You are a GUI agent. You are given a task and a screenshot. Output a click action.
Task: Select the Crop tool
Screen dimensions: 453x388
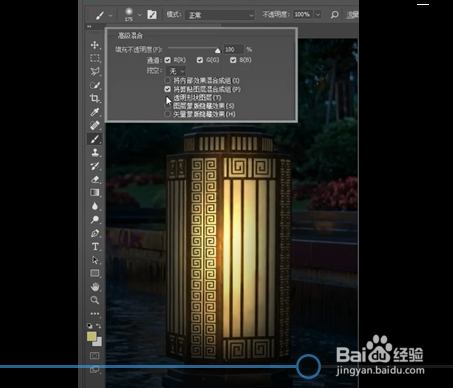click(x=95, y=98)
